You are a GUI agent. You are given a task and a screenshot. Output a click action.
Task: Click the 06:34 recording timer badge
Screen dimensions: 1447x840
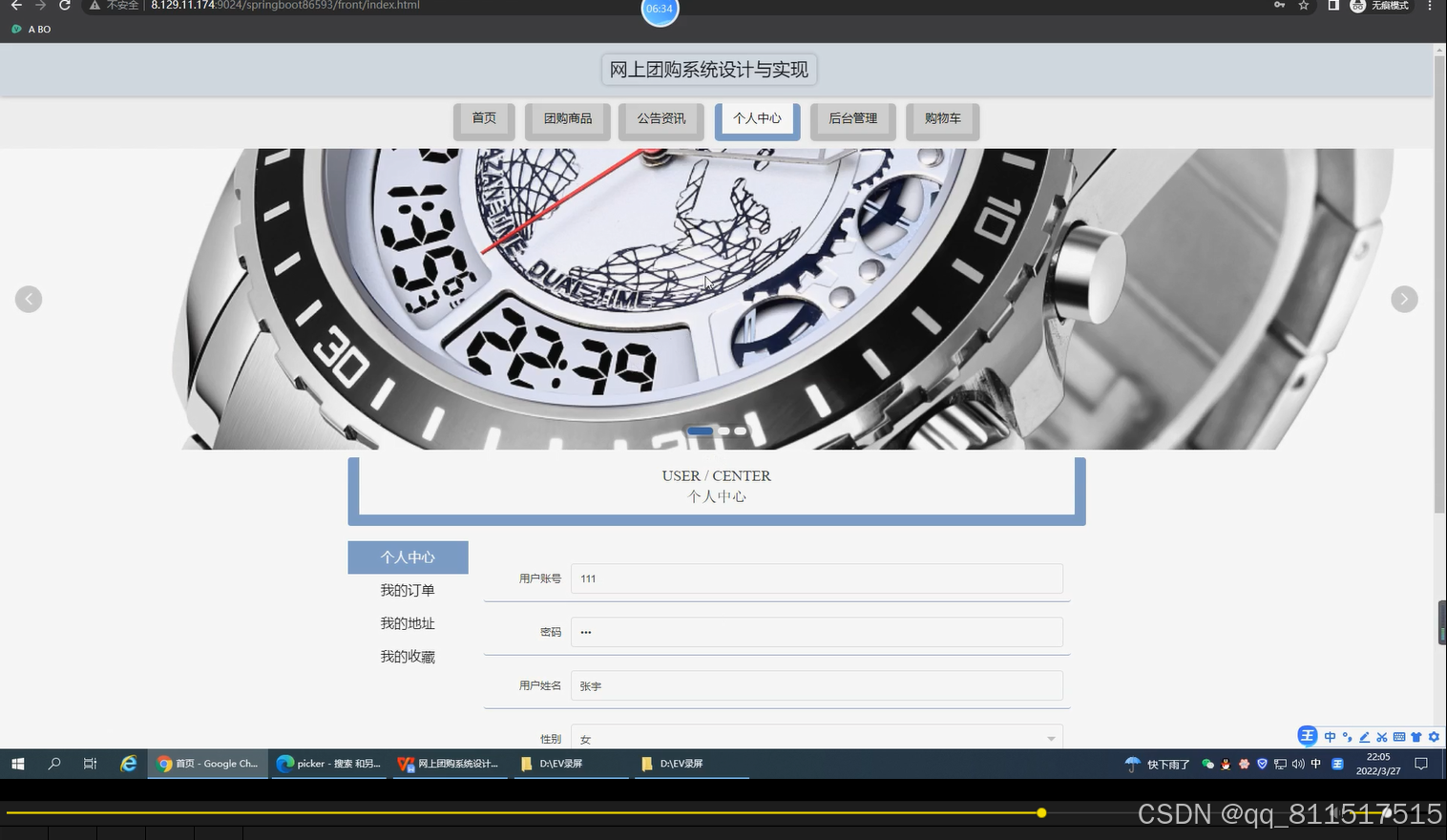tap(660, 9)
